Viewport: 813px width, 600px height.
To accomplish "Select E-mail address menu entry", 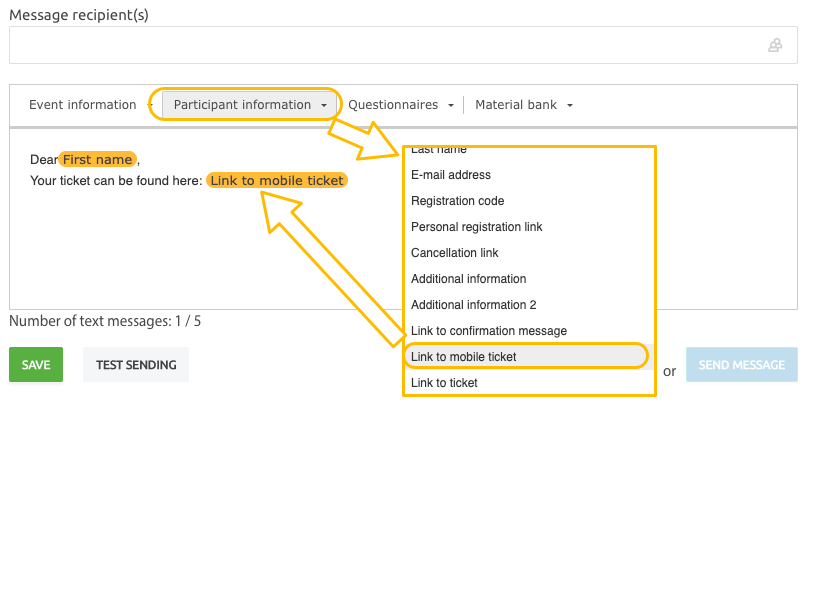I will 528,175.
